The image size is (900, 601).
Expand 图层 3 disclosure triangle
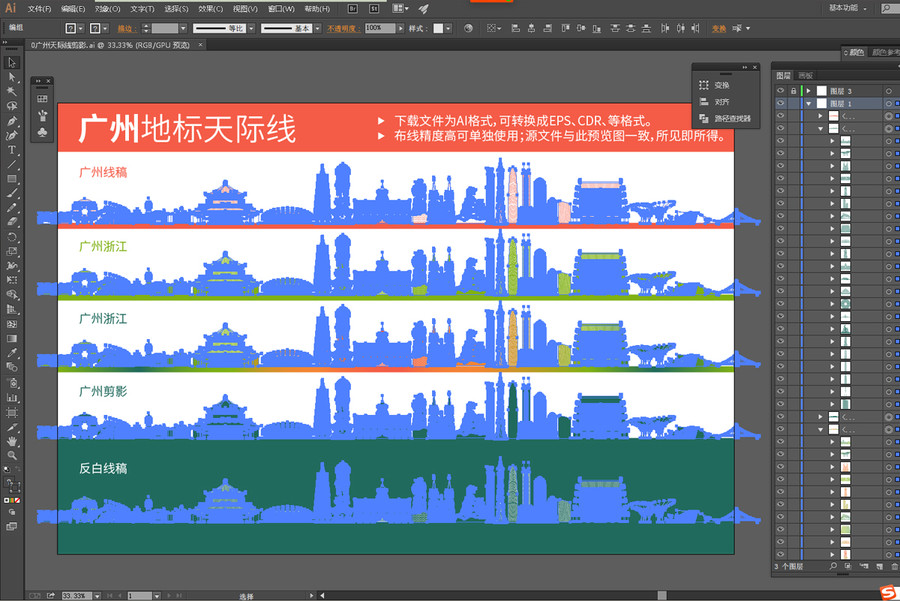(x=809, y=91)
